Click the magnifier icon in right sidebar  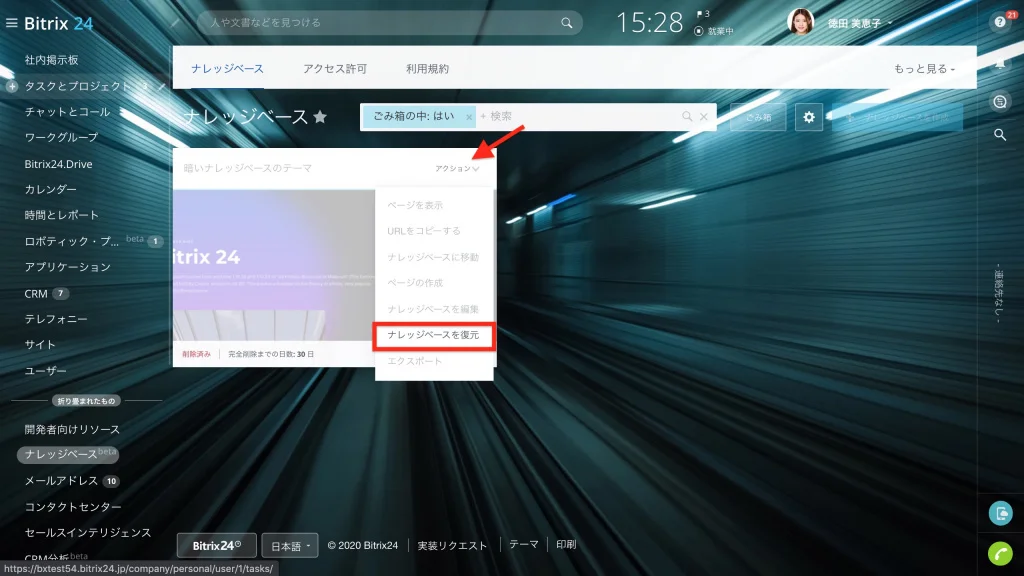[1000, 135]
